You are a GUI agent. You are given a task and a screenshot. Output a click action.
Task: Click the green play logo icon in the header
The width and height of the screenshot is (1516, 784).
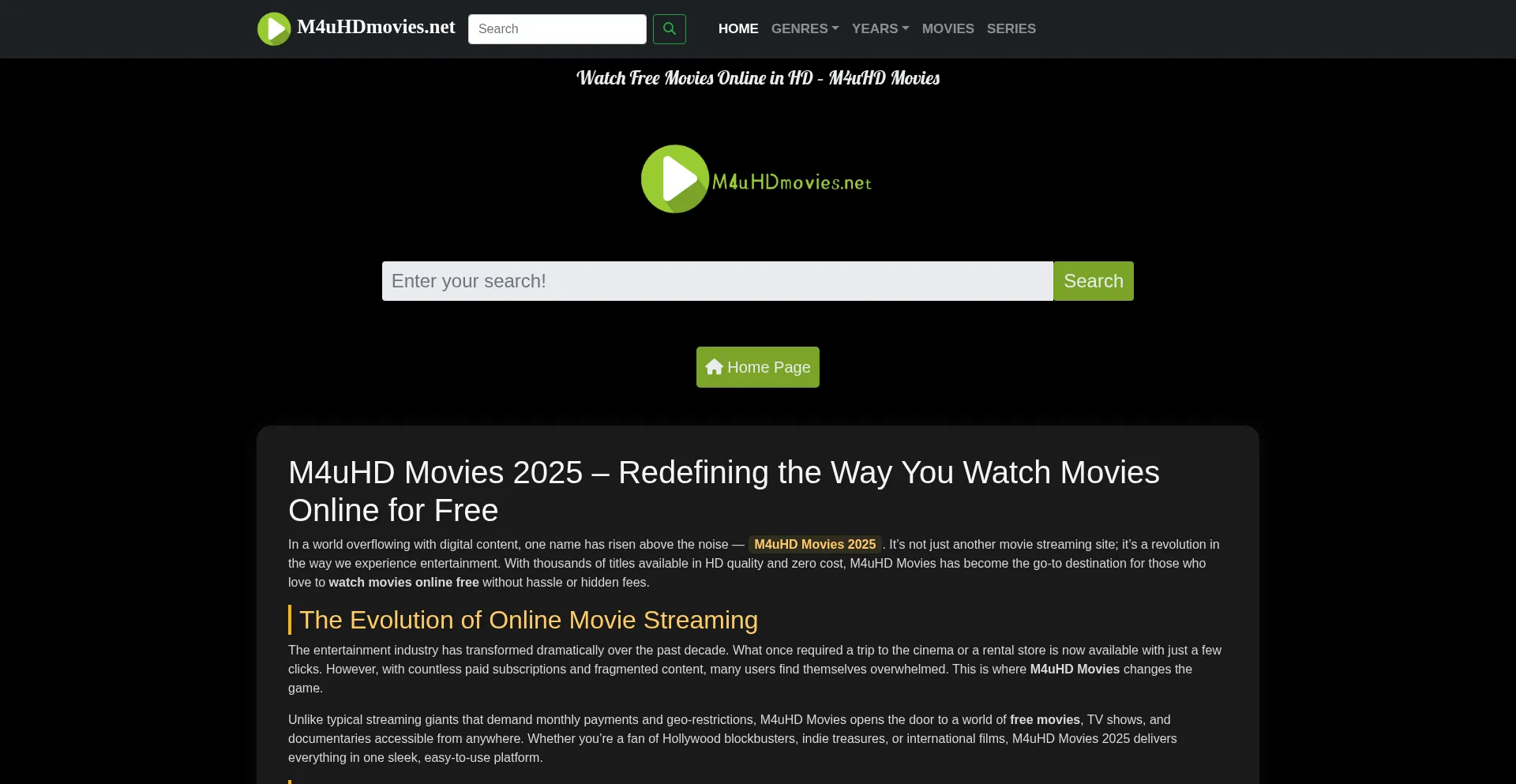274,29
